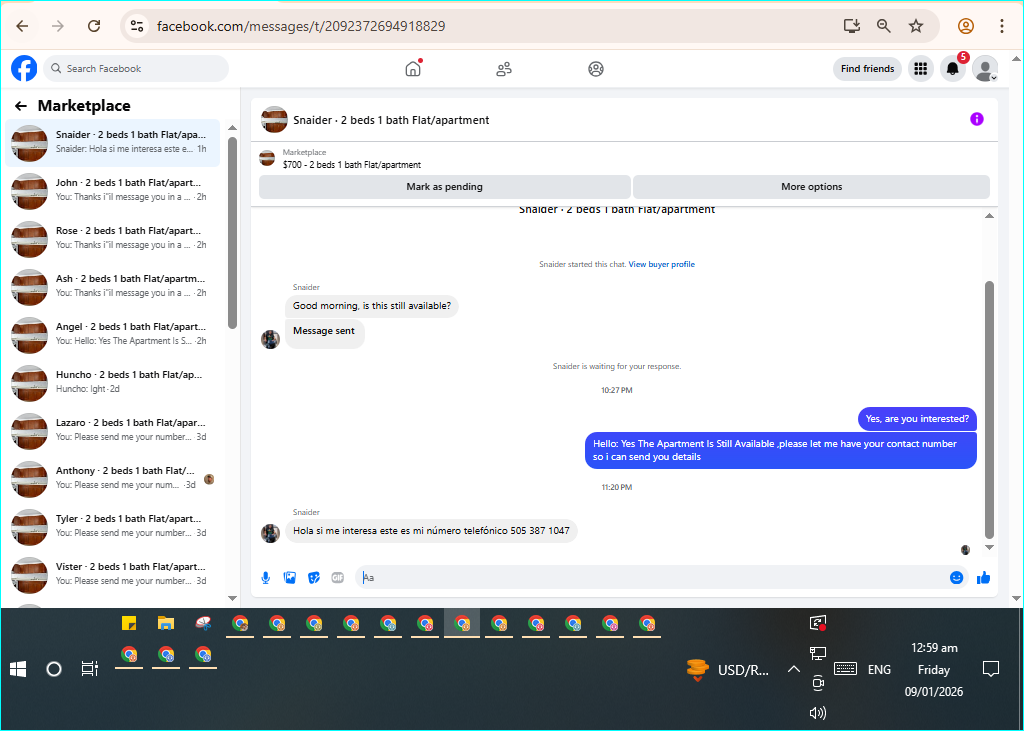The height and width of the screenshot is (731, 1024).
Task: Open the Facebook menu grid icon
Action: click(921, 69)
